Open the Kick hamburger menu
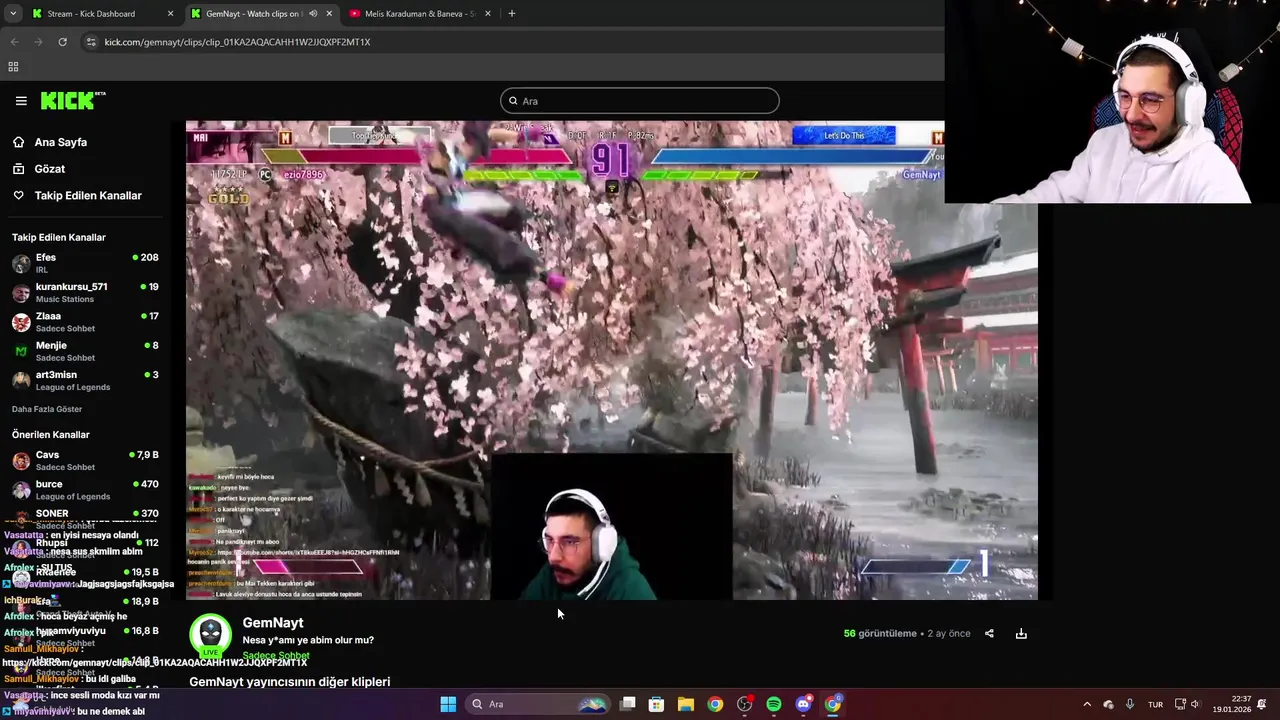 [x=21, y=101]
